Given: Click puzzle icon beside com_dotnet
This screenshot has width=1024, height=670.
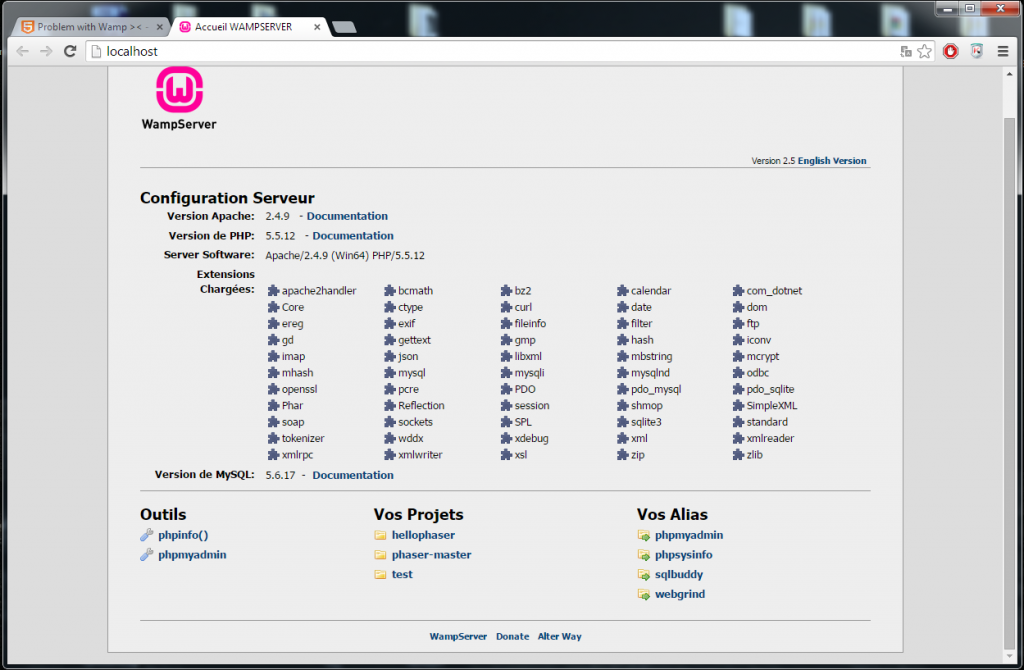Looking at the screenshot, I should [739, 291].
